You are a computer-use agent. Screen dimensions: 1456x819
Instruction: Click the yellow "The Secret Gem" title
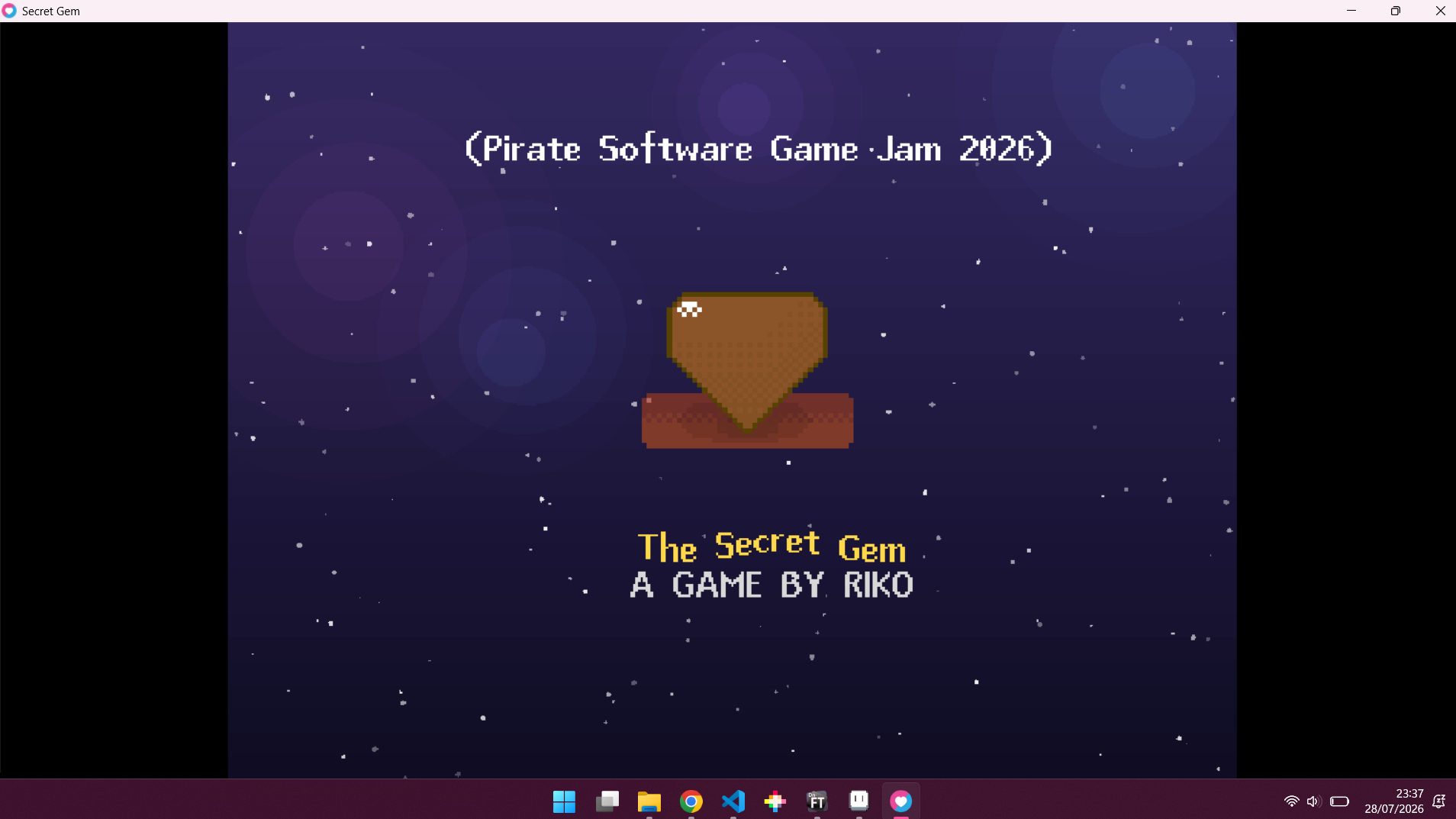click(771, 547)
